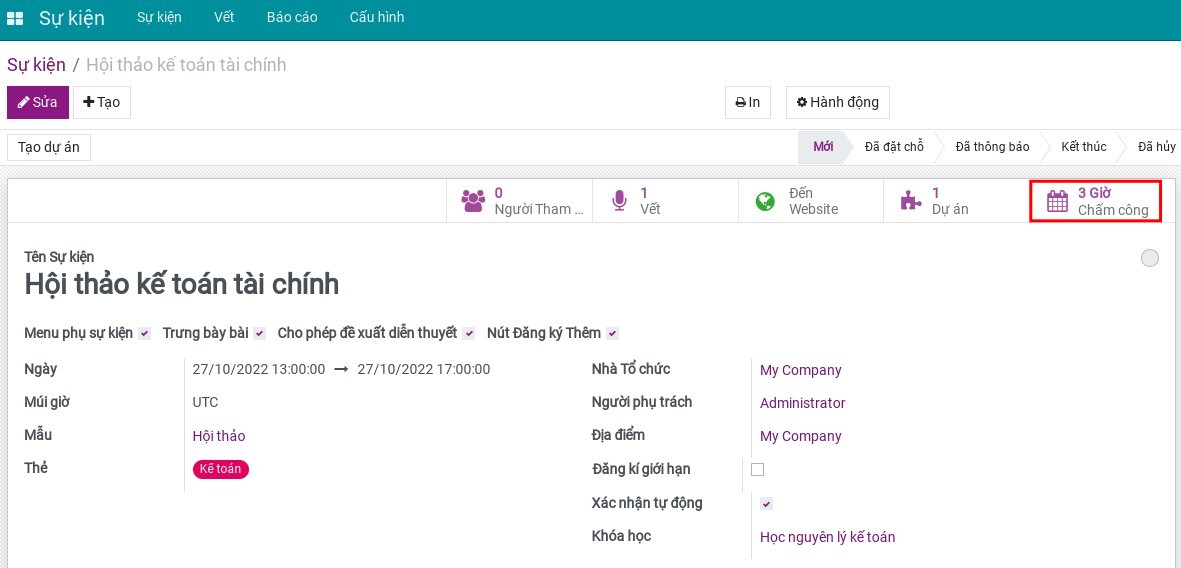This screenshot has height=568, width=1181.
Task: Click the microphone Vết stat icon
Action: (619, 201)
